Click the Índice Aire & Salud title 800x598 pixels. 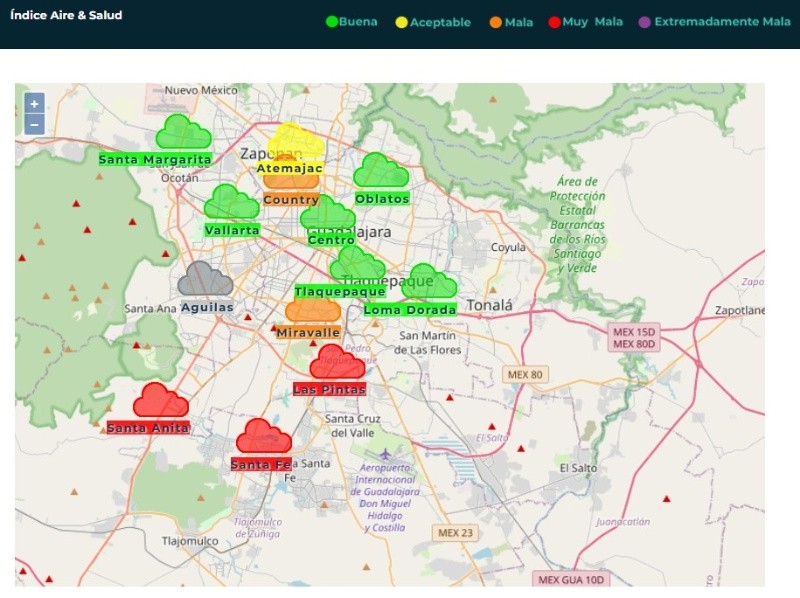[x=66, y=15]
